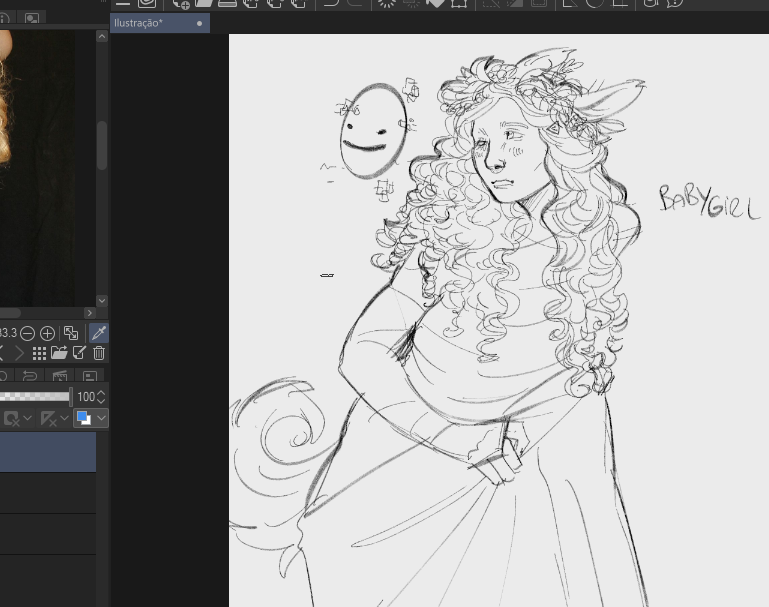
Task: Open the dropdown next to ruler icon
Action: 64,418
